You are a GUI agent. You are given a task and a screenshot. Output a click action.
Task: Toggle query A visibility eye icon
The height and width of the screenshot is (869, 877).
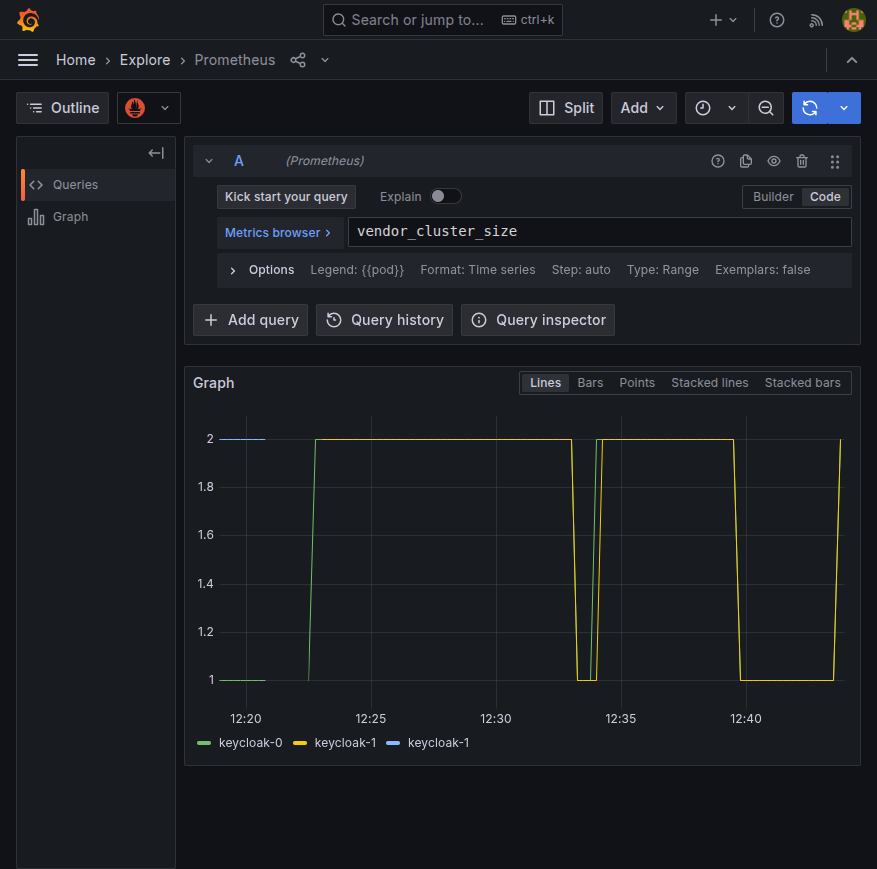point(774,162)
